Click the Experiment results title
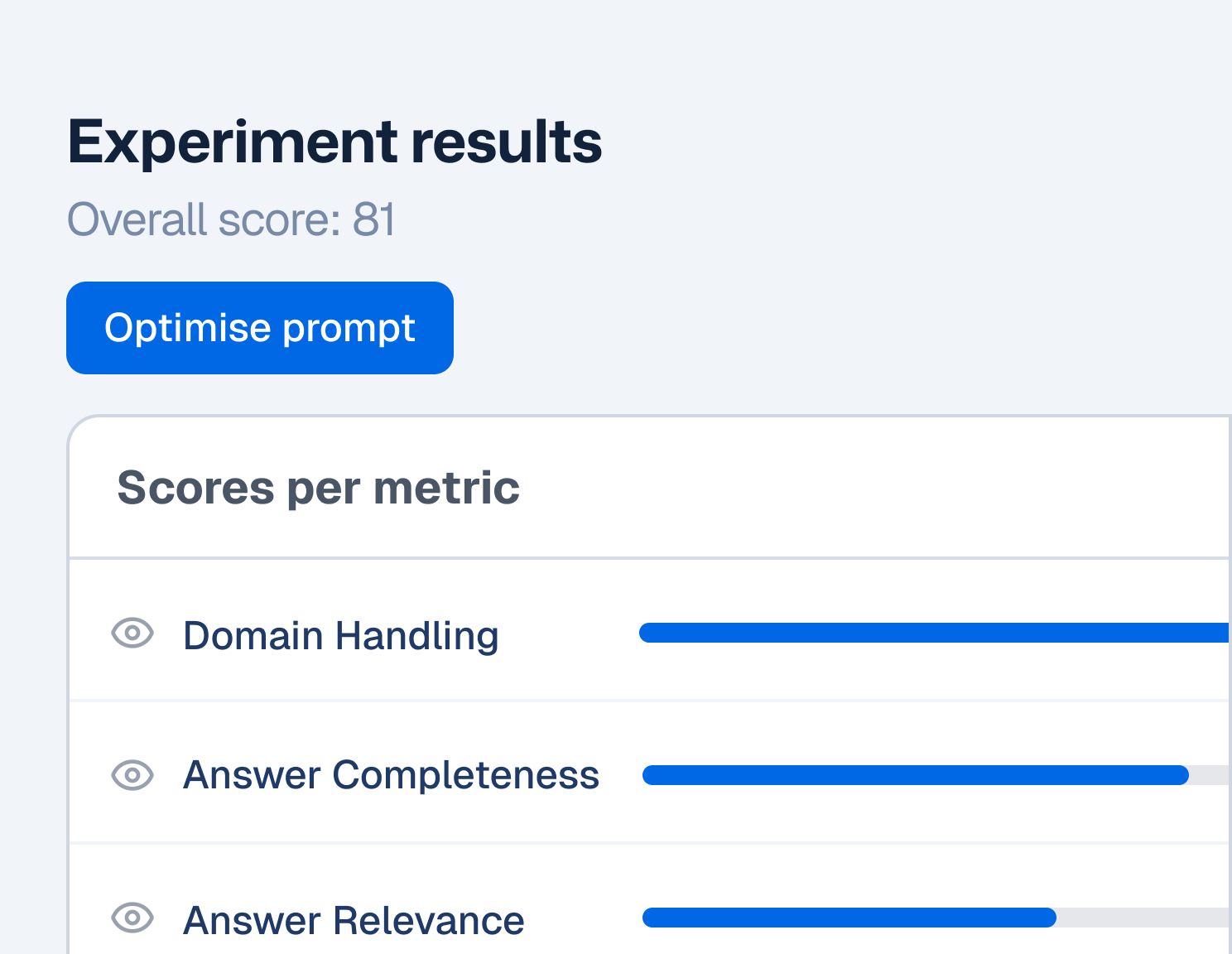1232x954 pixels. pos(334,141)
